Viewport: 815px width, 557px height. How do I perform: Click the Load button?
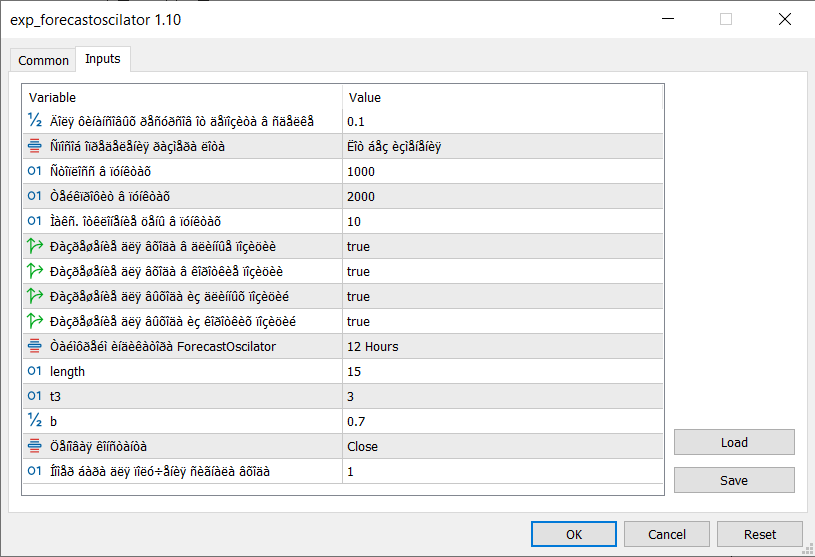pyautogui.click(x=733, y=442)
